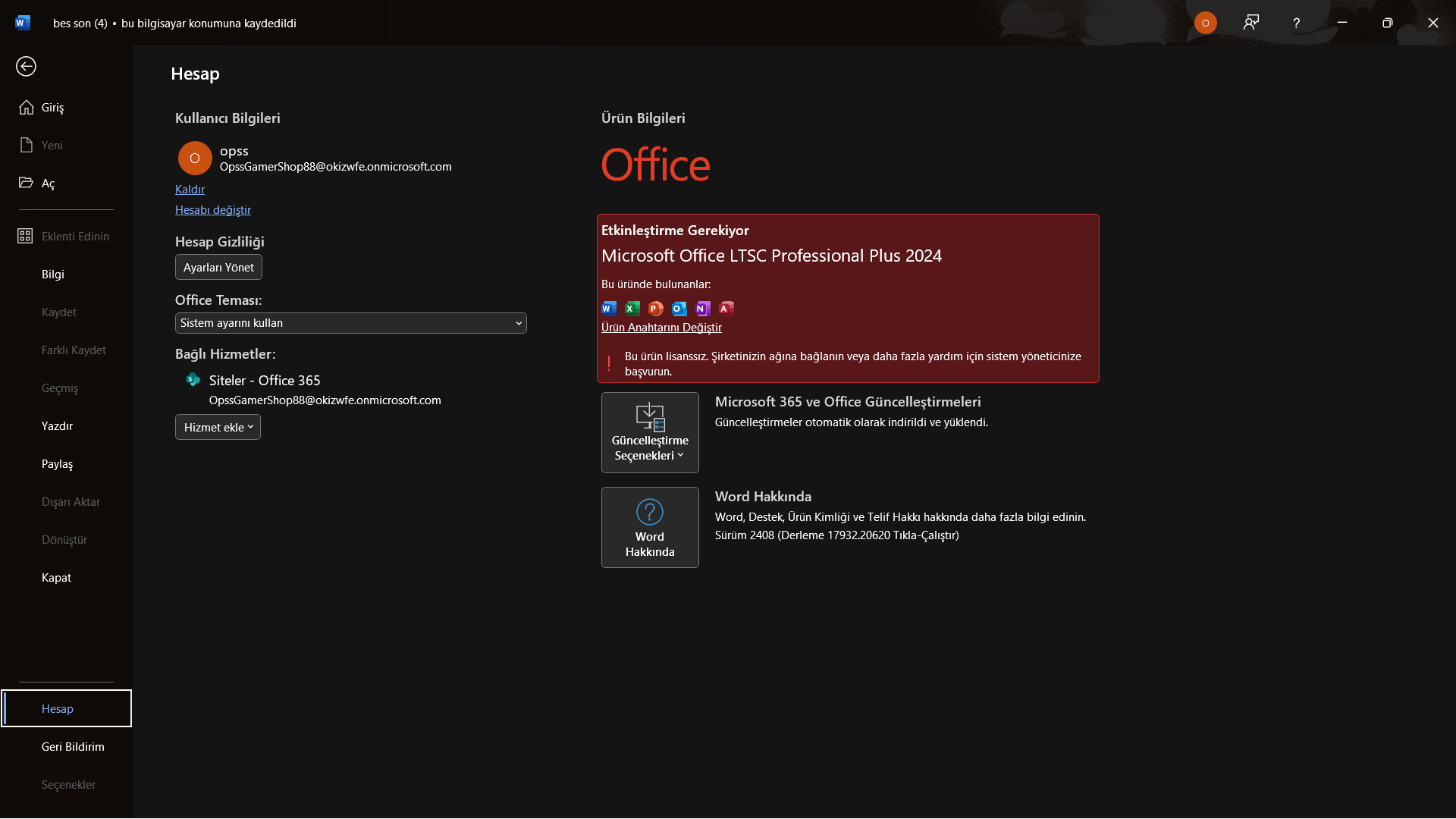
Task: Click the Outlook icon in product list
Action: pos(679,309)
